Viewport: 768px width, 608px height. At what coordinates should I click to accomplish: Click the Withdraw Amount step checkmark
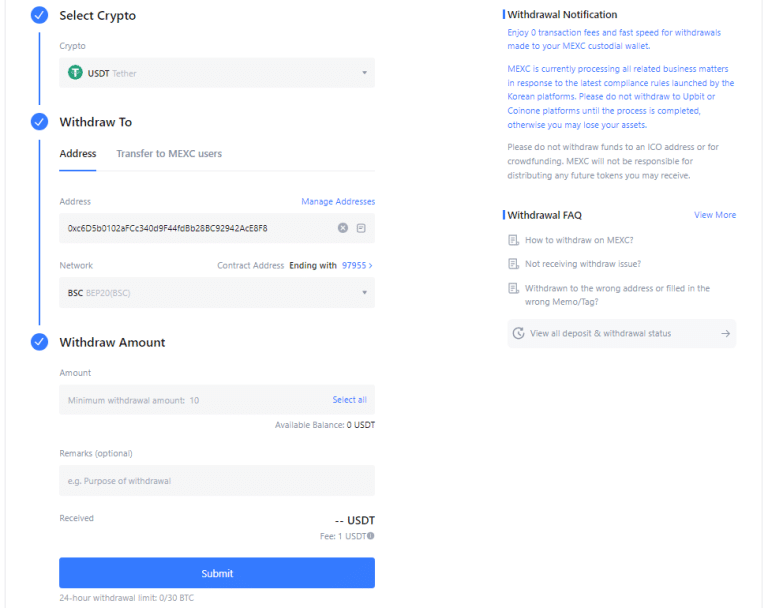coord(39,341)
